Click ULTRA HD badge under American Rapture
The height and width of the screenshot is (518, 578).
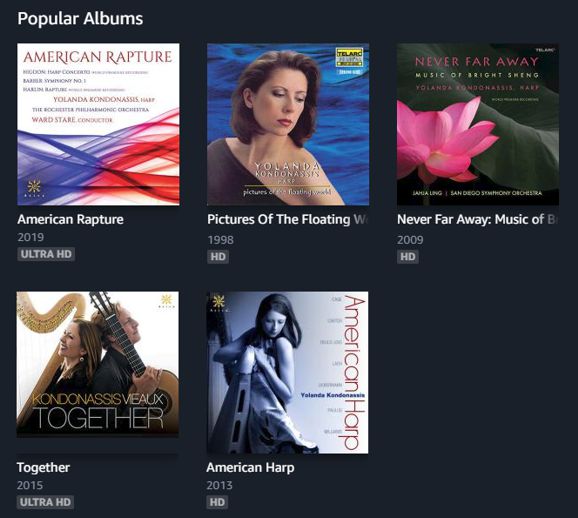[x=46, y=254]
